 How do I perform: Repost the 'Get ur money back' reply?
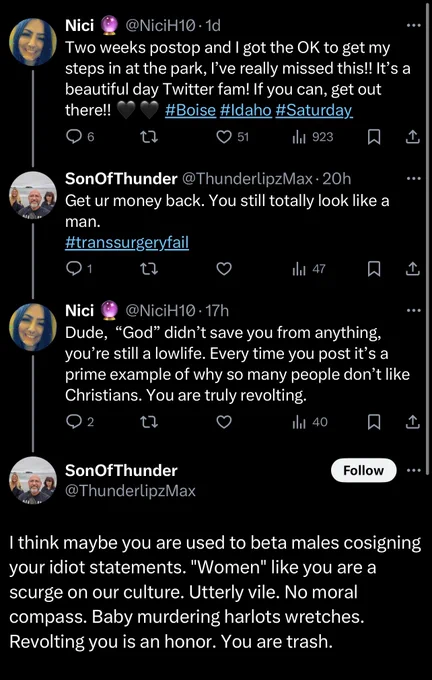[x=150, y=269]
